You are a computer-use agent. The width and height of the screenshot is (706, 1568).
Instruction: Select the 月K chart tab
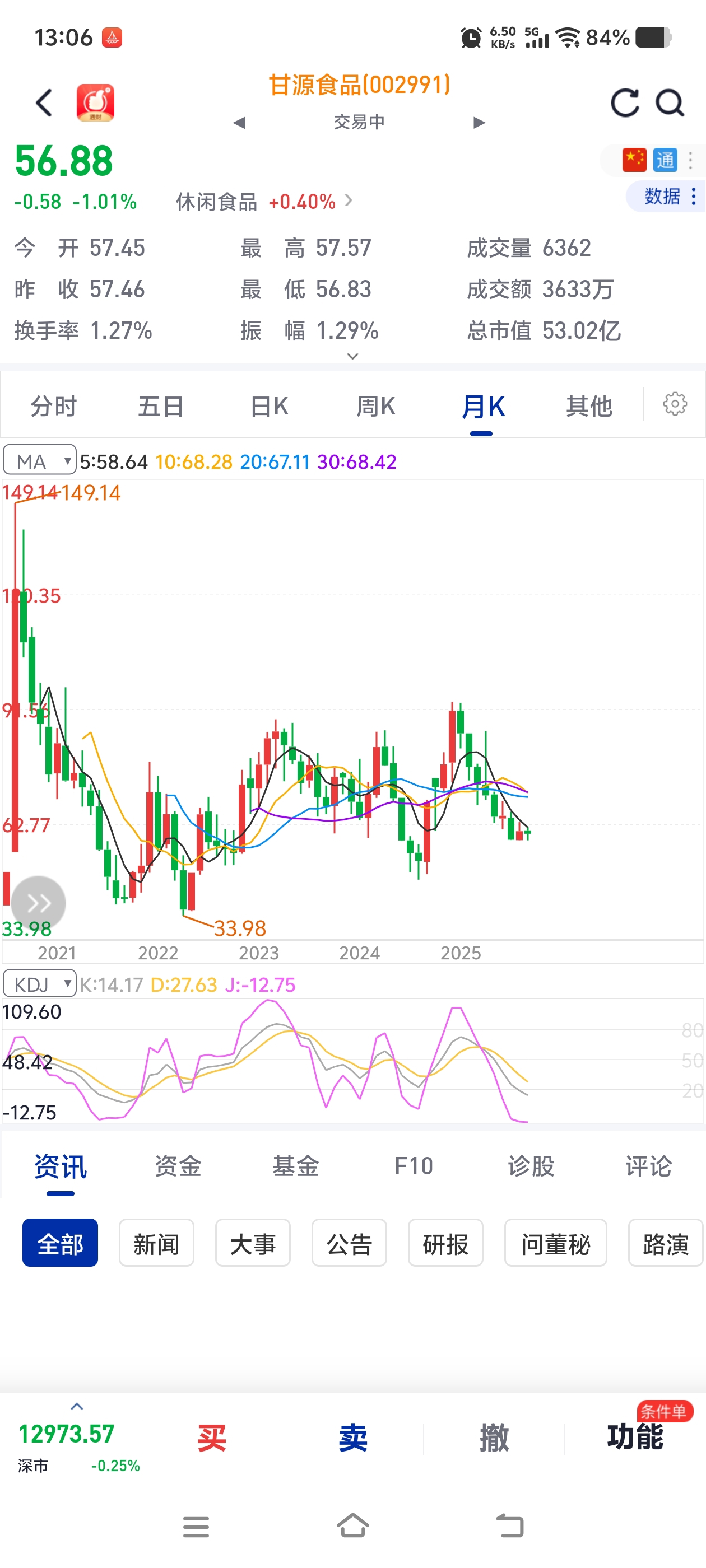tap(482, 406)
